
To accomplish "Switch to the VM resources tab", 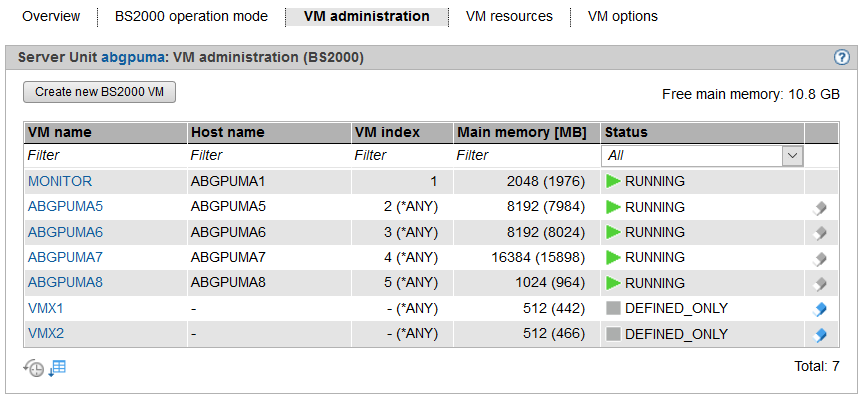I will (x=509, y=16).
